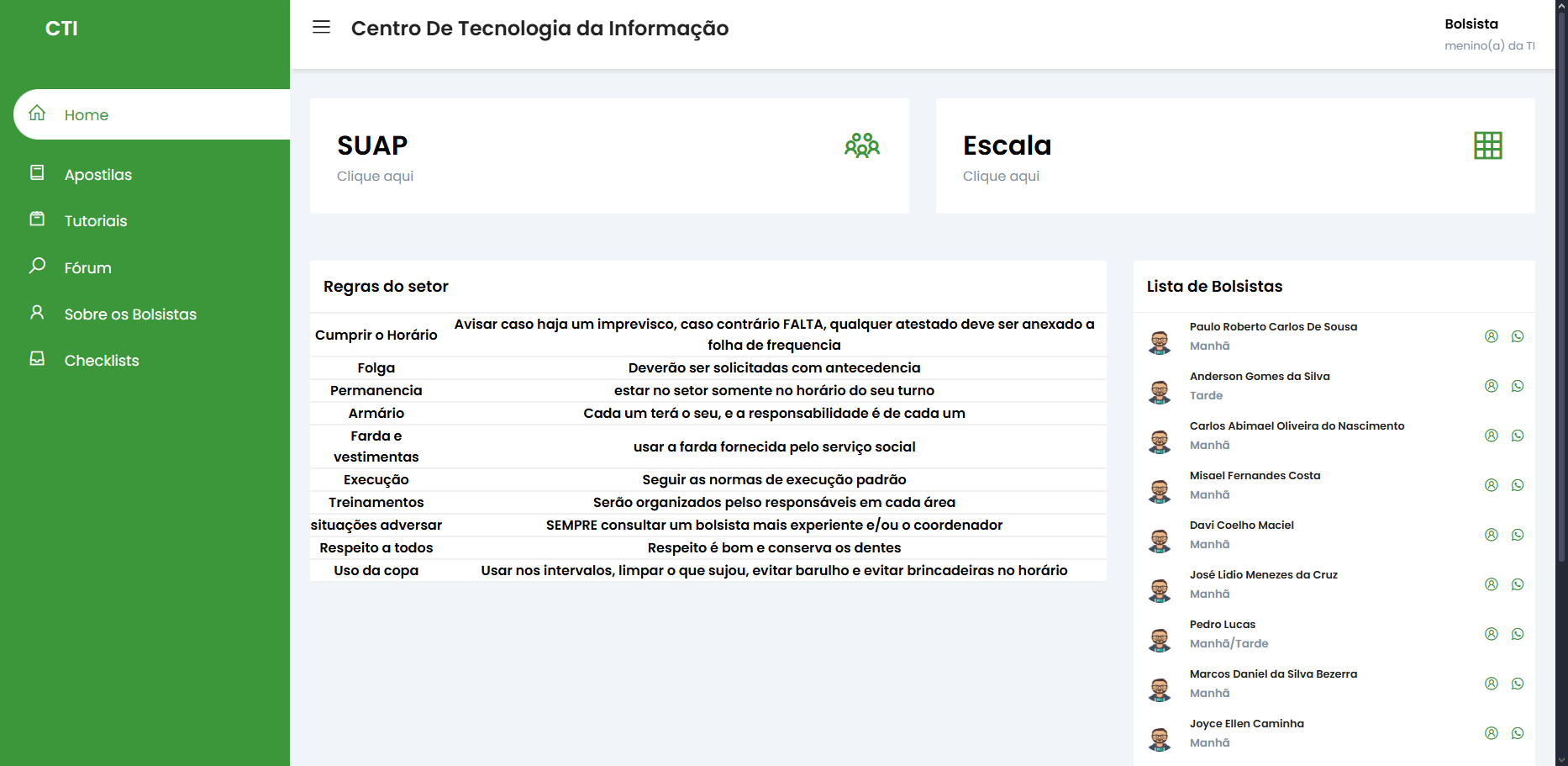This screenshot has width=1568, height=766.
Task: Click the profile icon next to Anderson Gomes da Silva
Action: (x=1491, y=386)
